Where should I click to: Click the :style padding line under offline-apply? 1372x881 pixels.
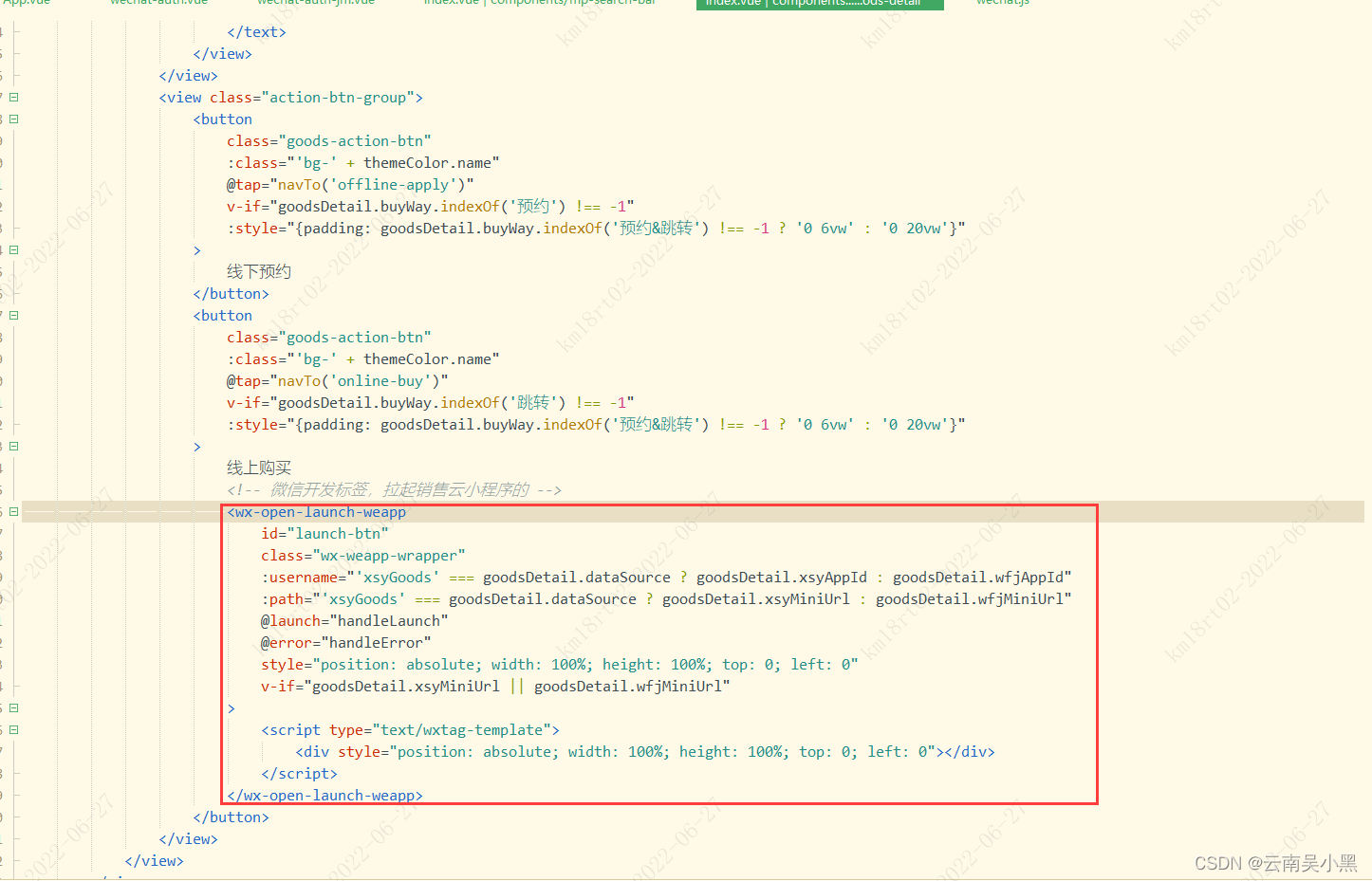(596, 228)
